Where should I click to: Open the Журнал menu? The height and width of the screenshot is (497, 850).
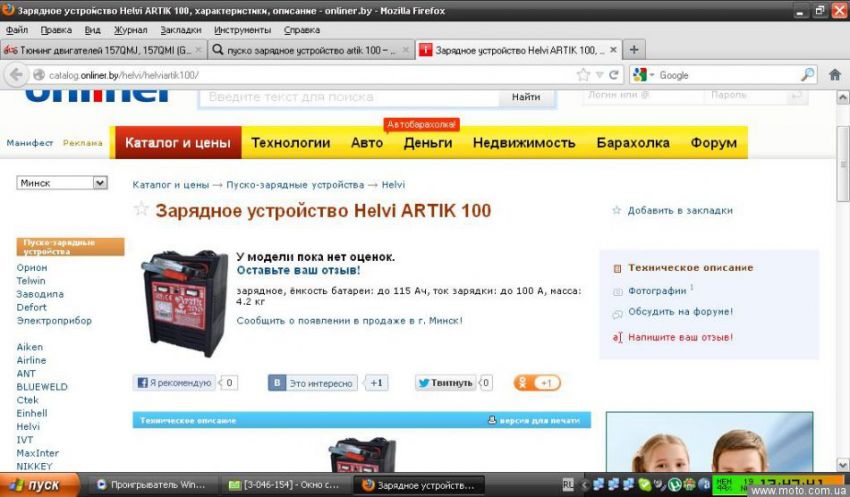point(131,30)
